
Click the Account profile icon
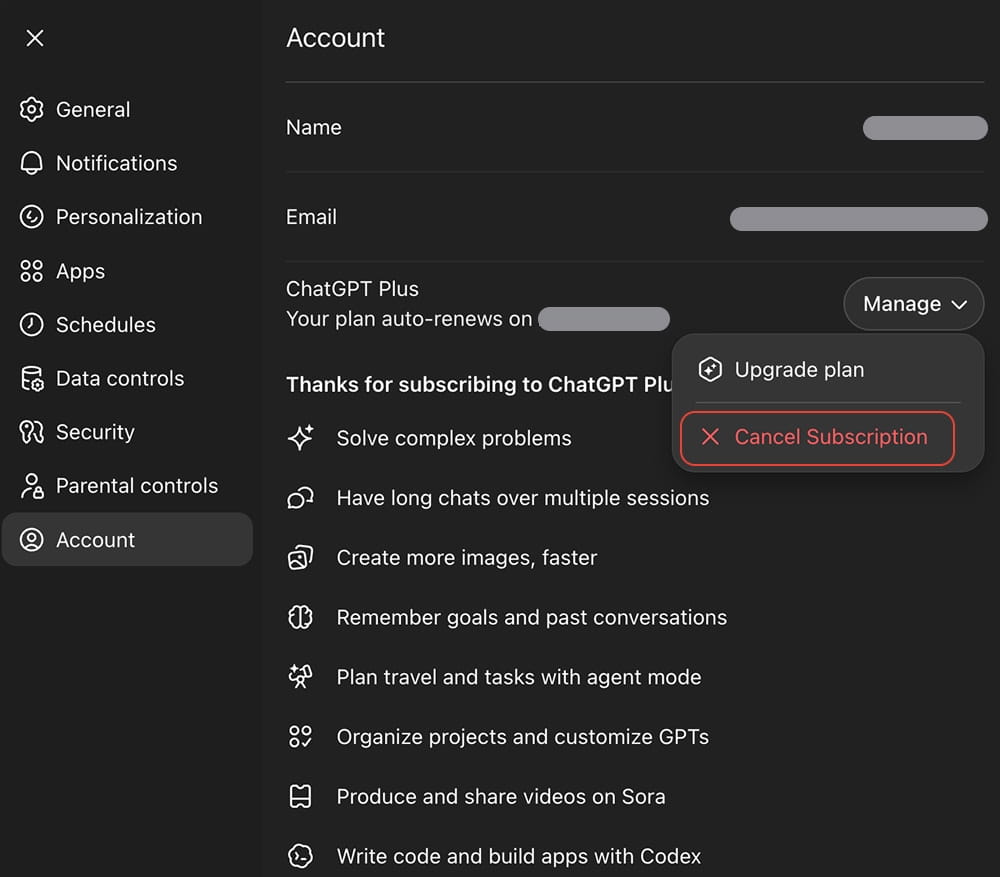click(x=31, y=540)
